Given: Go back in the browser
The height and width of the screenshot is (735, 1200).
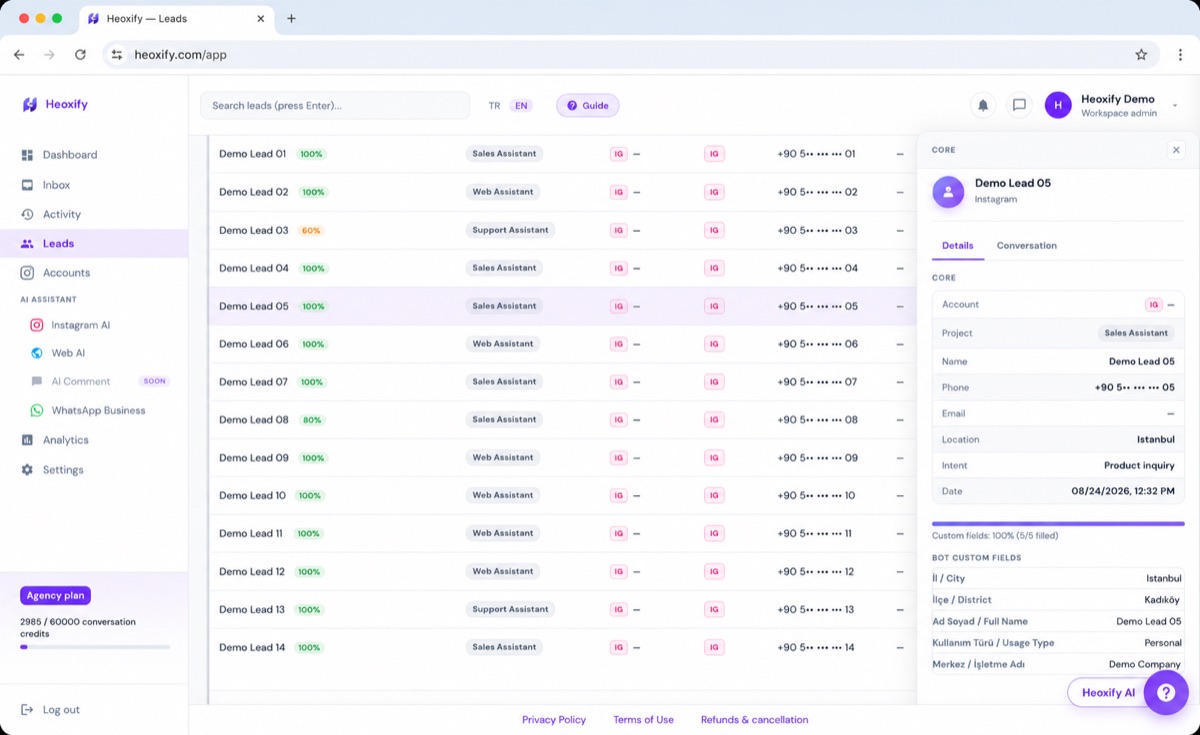Looking at the screenshot, I should [19, 54].
